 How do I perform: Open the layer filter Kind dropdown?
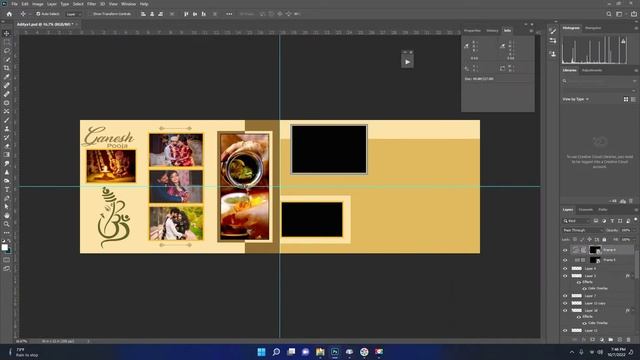(x=576, y=221)
